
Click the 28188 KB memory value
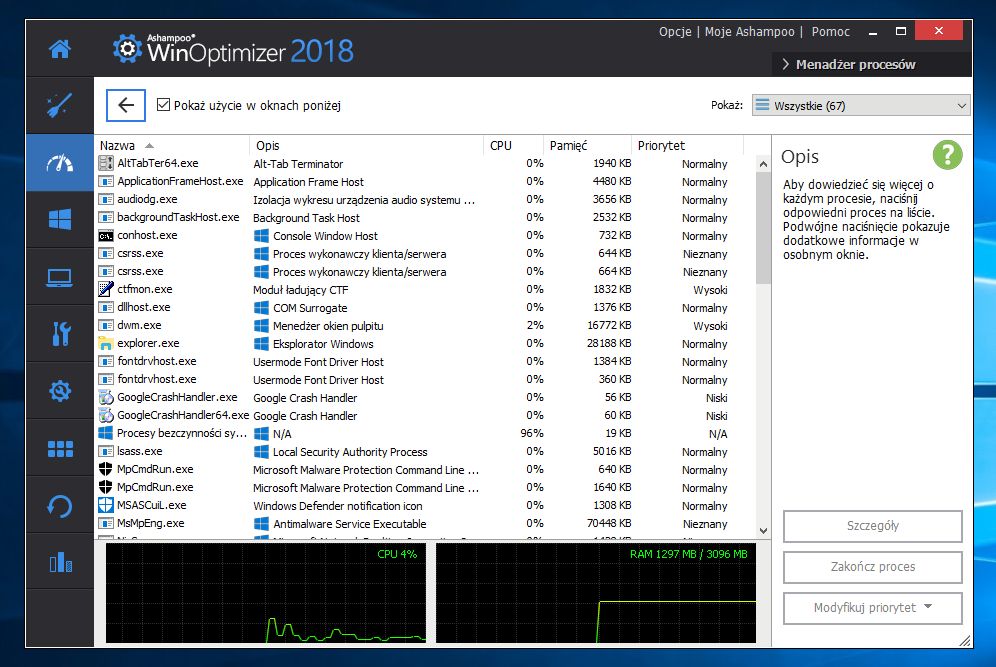[609, 343]
